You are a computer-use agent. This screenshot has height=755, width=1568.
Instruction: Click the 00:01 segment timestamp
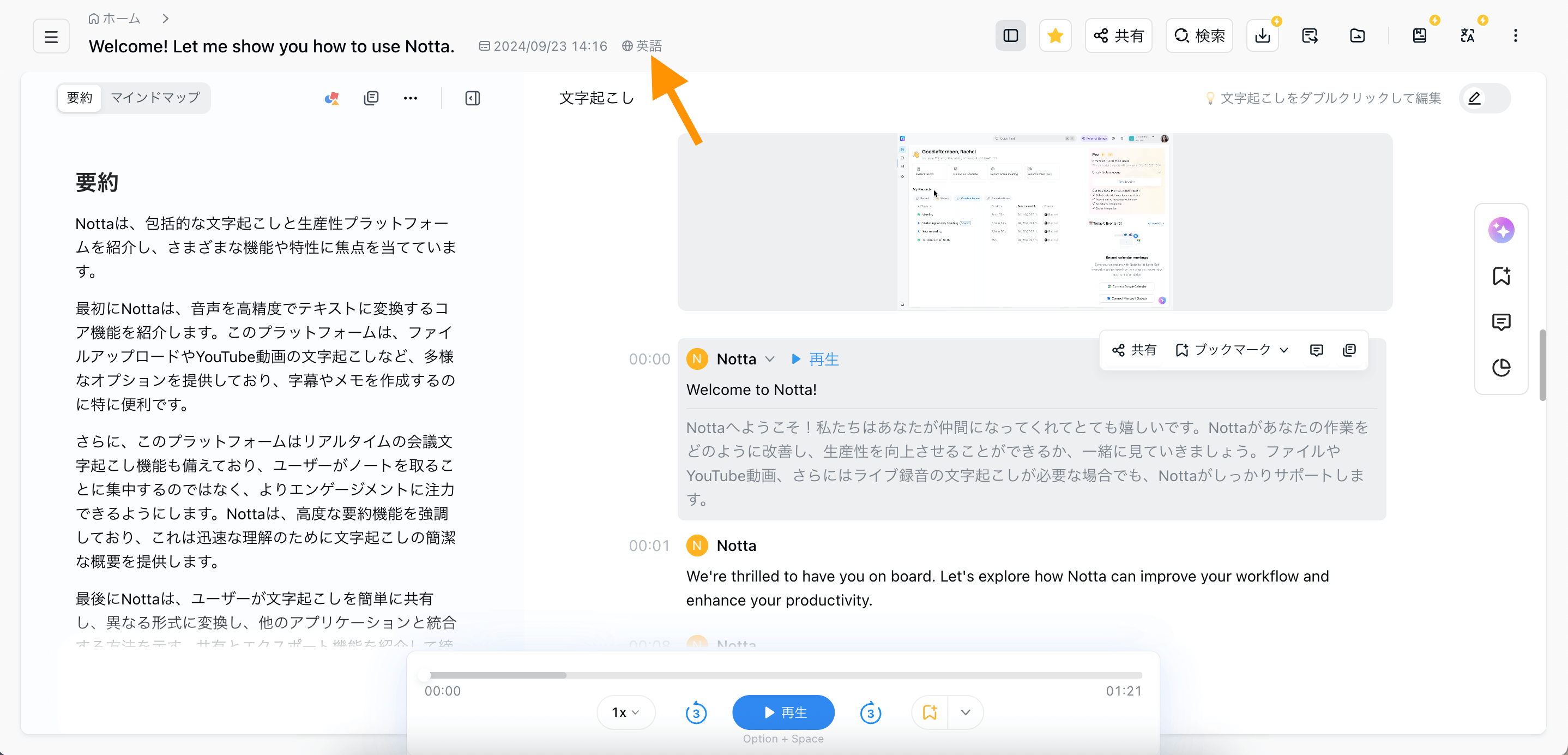click(x=649, y=546)
